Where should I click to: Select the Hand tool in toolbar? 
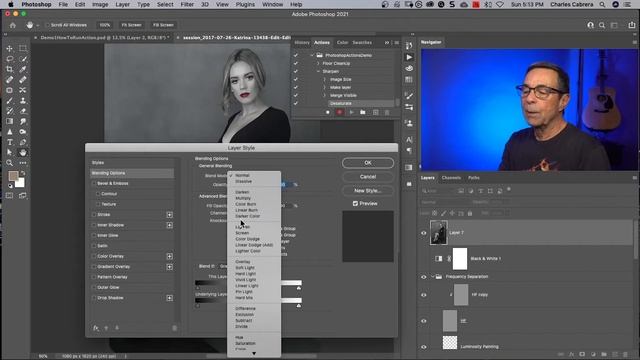click(23, 153)
